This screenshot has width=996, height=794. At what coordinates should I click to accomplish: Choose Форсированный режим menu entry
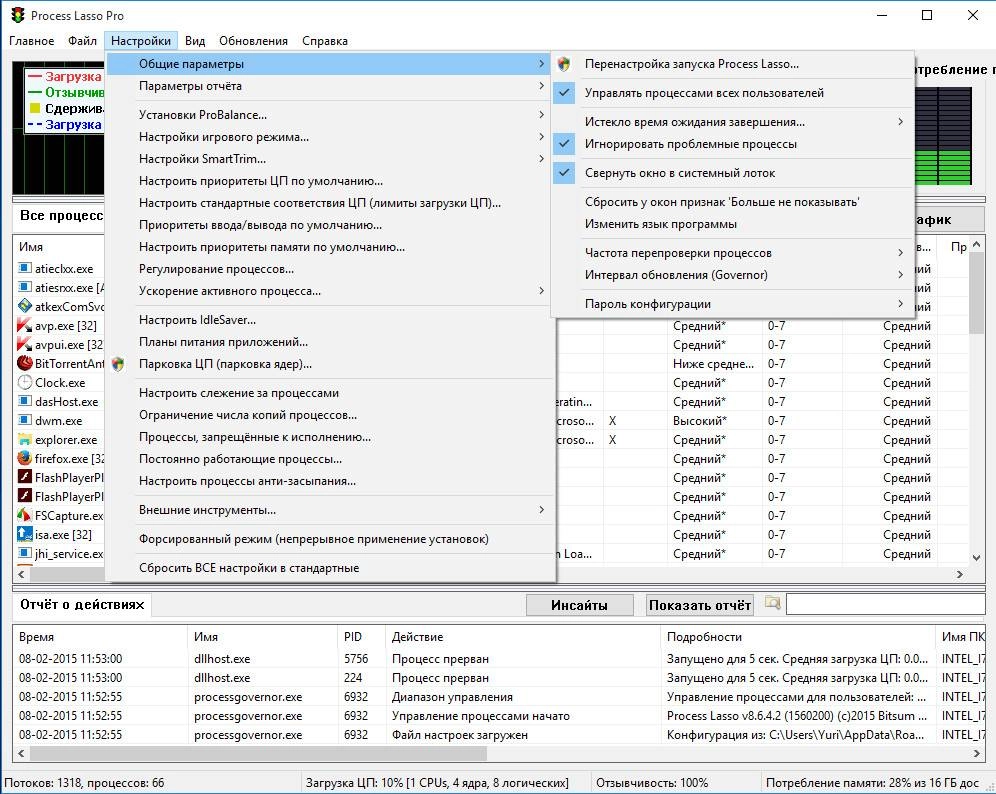pos(330,539)
